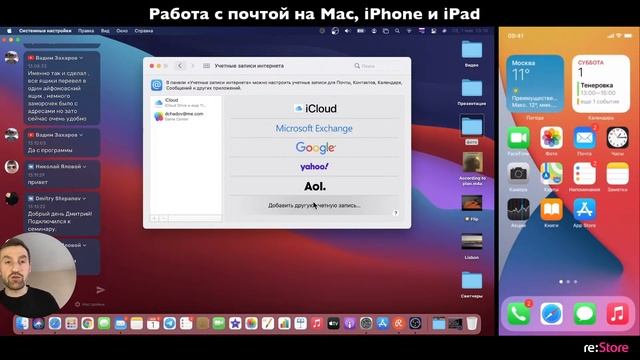Choose Microsoft Exchange account type

coord(314,128)
